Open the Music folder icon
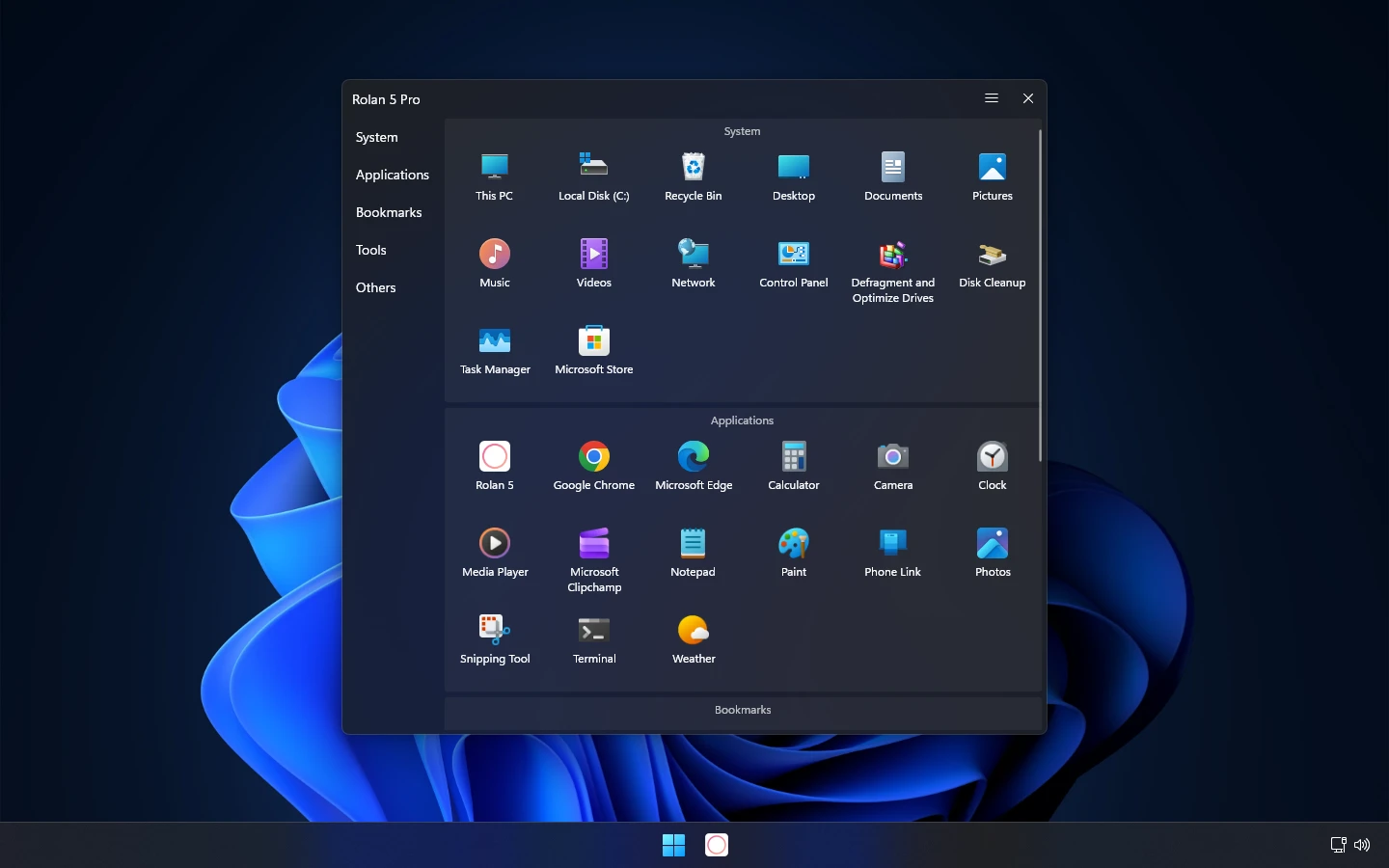This screenshot has width=1389, height=868. pos(495,263)
